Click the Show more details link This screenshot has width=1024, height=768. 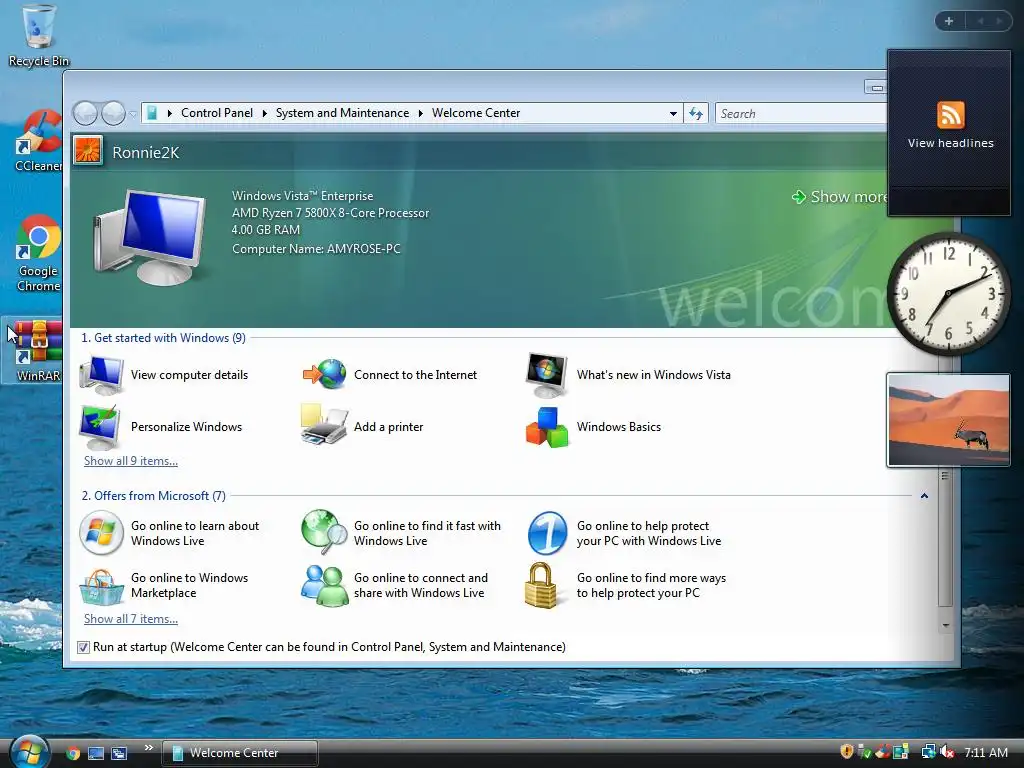point(840,197)
